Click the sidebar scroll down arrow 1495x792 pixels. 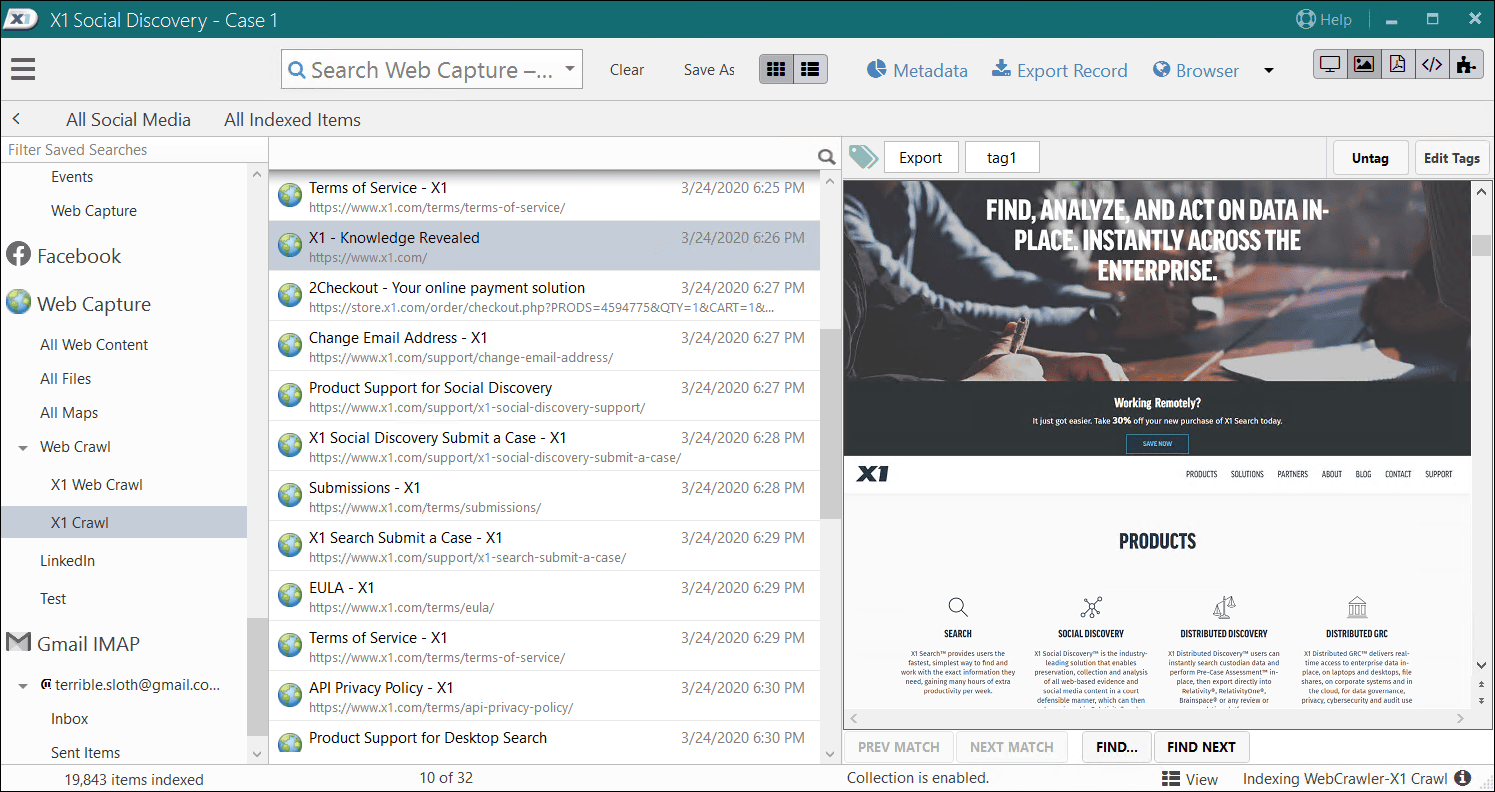point(257,753)
